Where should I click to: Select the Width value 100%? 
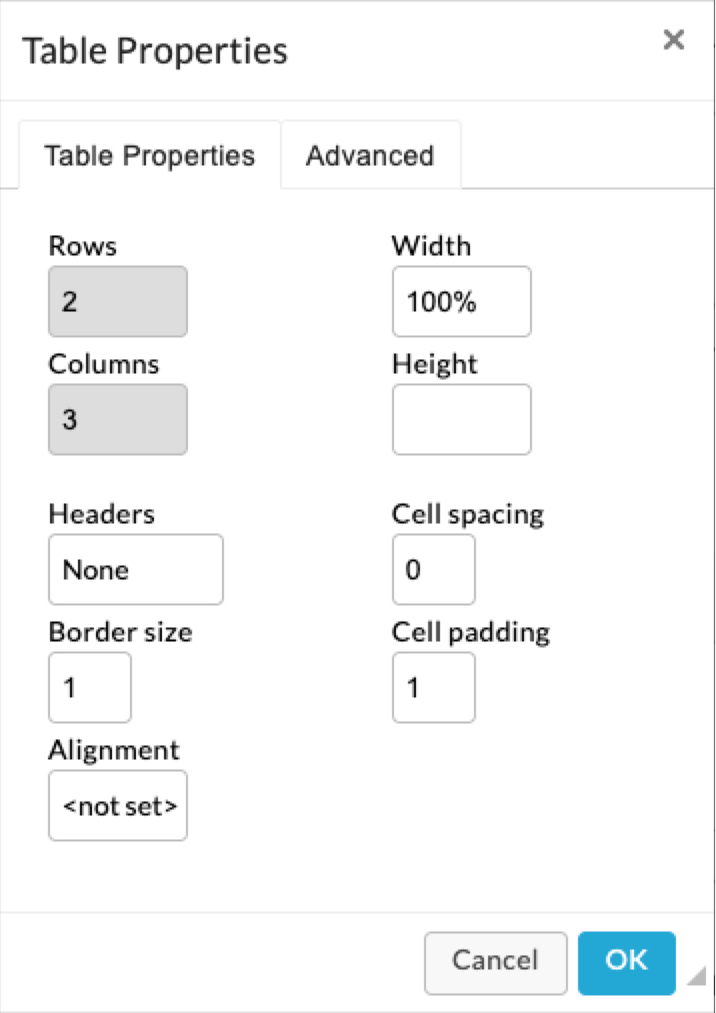coord(461,301)
